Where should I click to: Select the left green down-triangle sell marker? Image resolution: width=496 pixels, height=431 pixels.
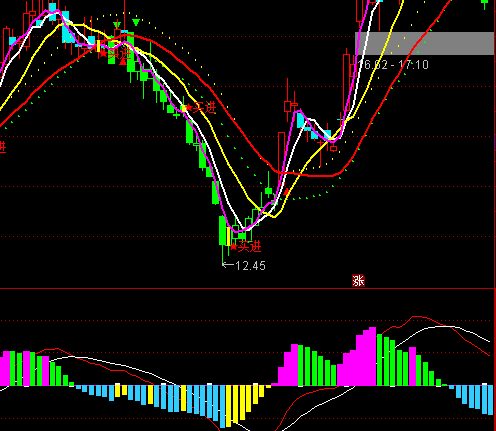(x=116, y=25)
